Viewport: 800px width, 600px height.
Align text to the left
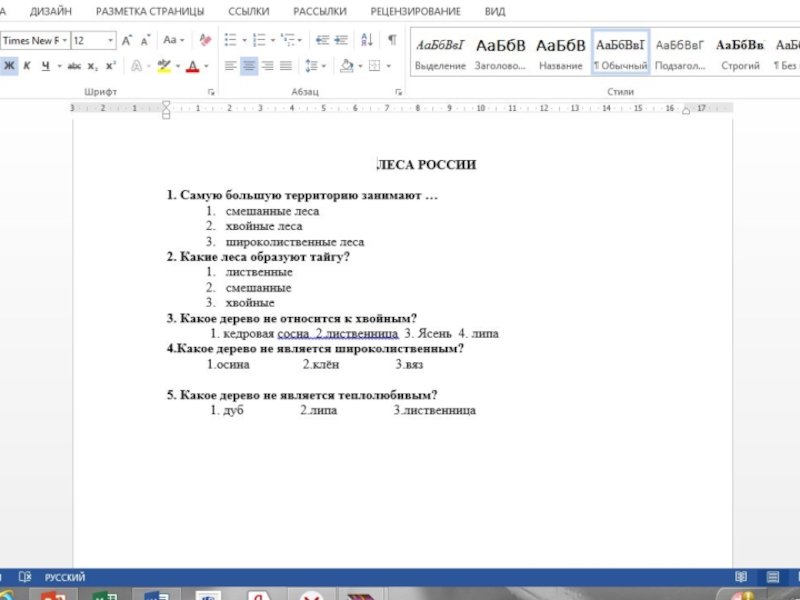point(231,66)
